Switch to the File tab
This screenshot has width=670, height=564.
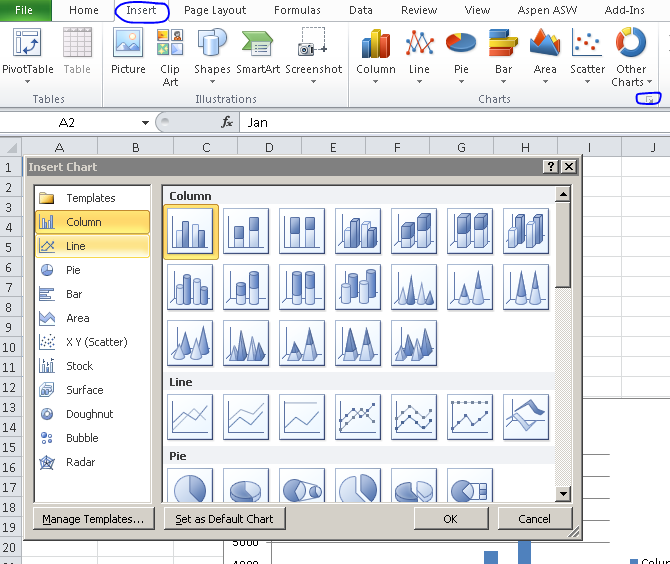25,10
